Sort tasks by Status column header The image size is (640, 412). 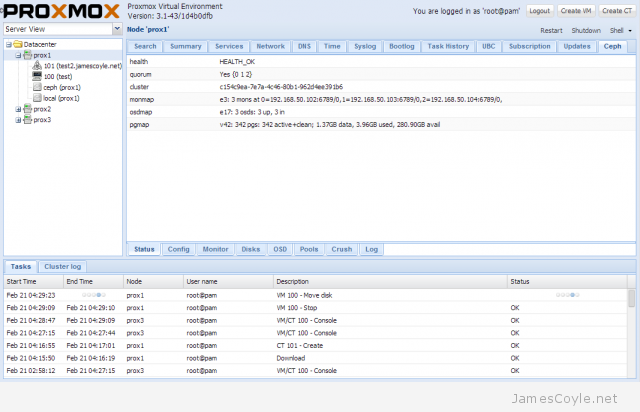(567, 282)
